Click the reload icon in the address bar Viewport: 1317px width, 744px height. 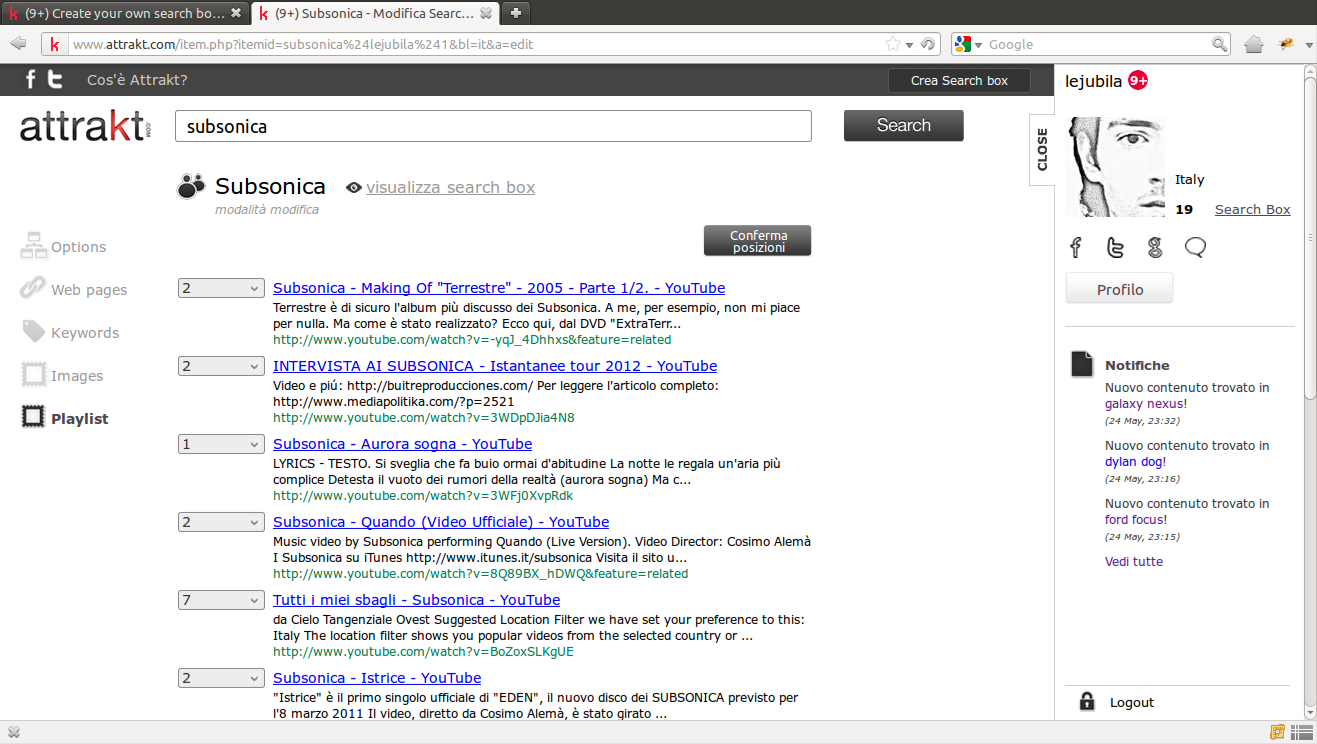tap(928, 44)
